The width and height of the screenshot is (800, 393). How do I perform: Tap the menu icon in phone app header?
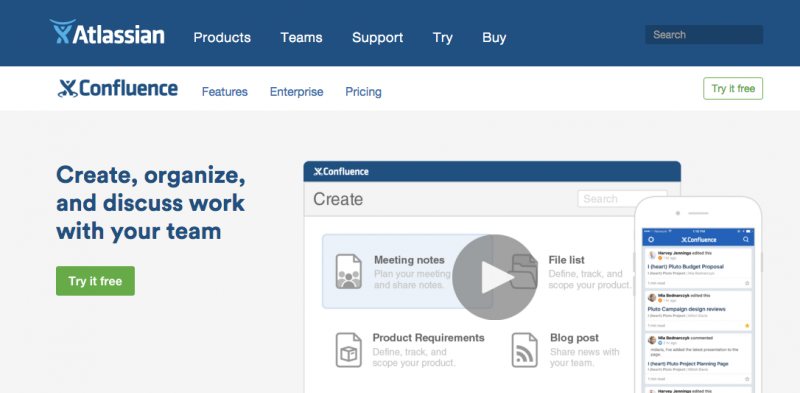pyautogui.click(x=651, y=239)
